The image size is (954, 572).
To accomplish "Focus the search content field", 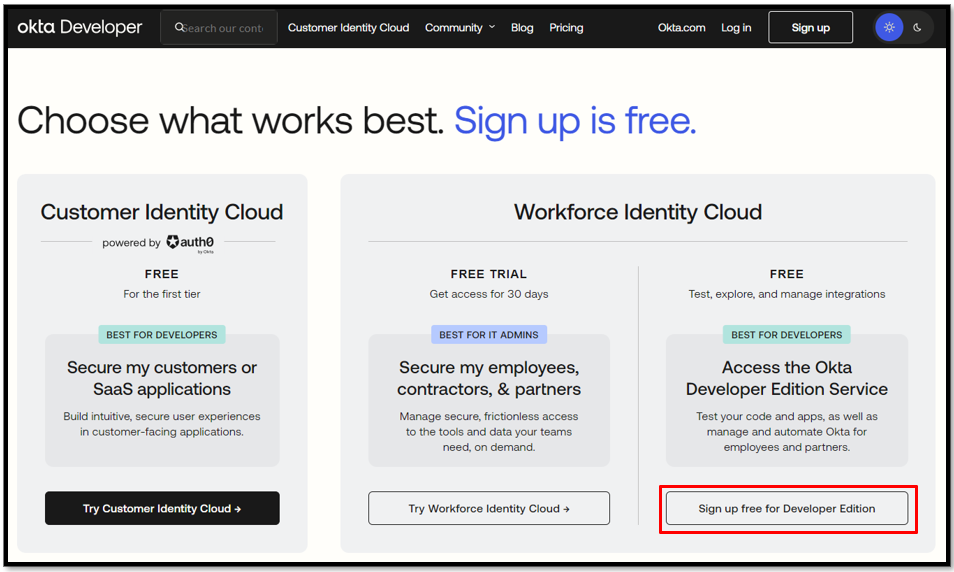I will point(219,27).
